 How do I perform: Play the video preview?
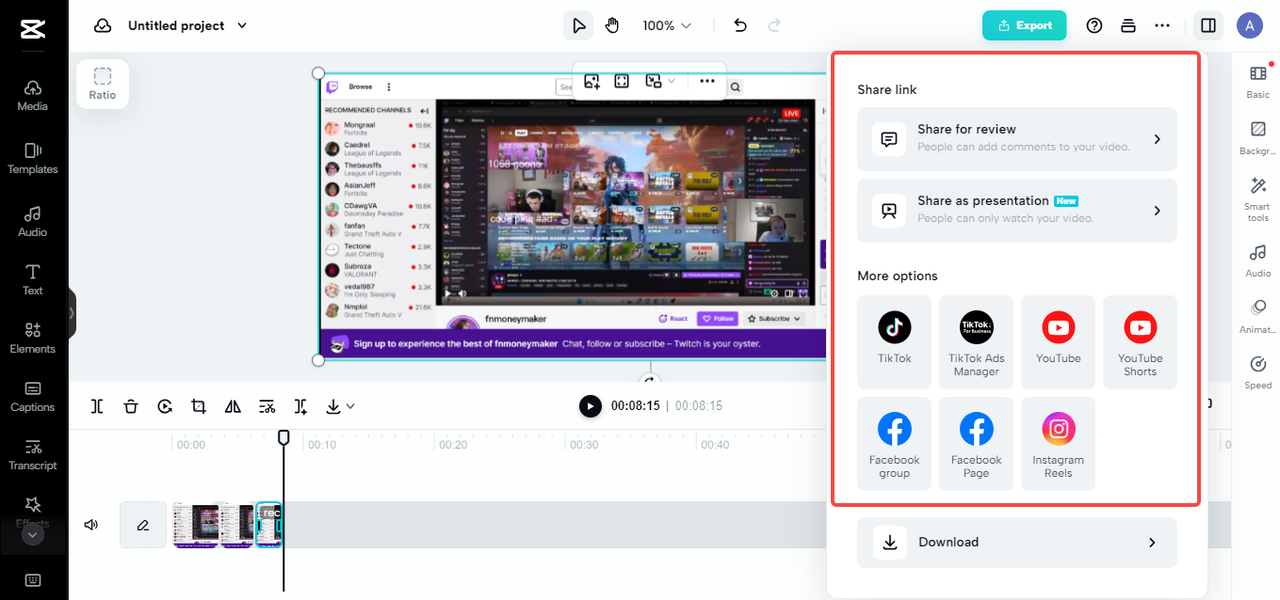point(590,406)
